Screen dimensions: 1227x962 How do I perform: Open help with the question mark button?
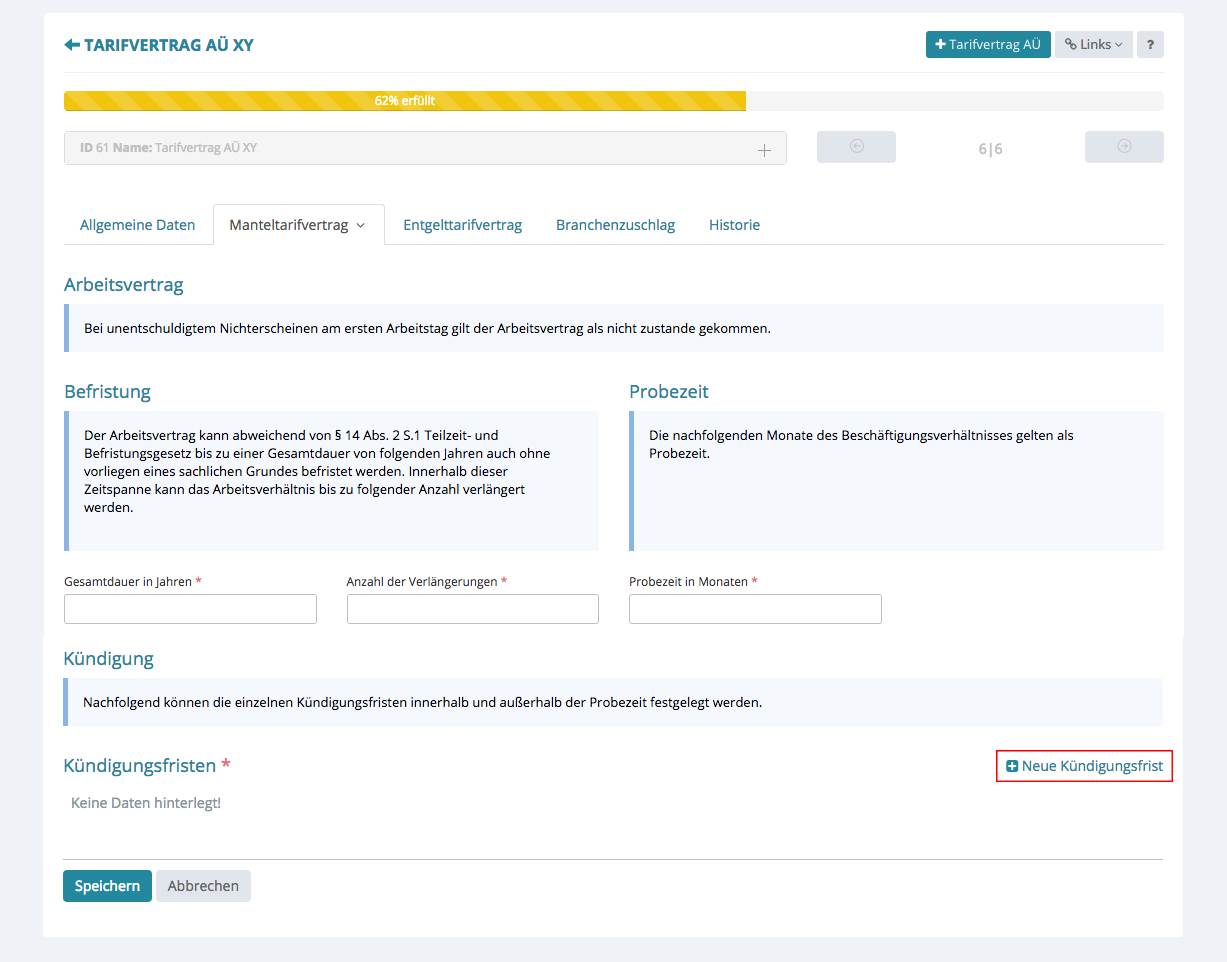click(1150, 44)
